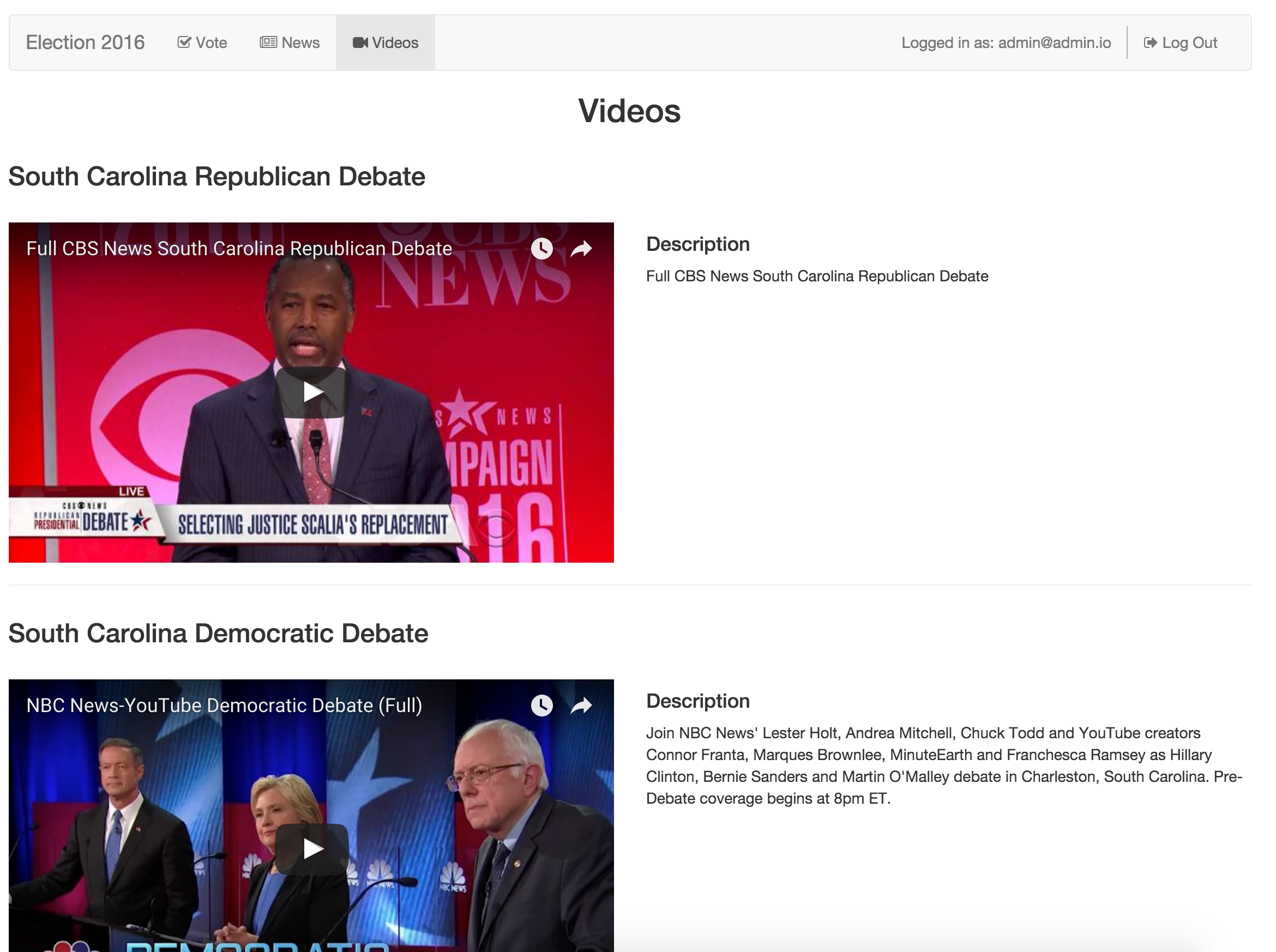Click 'Logged in as: admin@admin.io' text
The width and height of the screenshot is (1276, 952).
[1006, 43]
